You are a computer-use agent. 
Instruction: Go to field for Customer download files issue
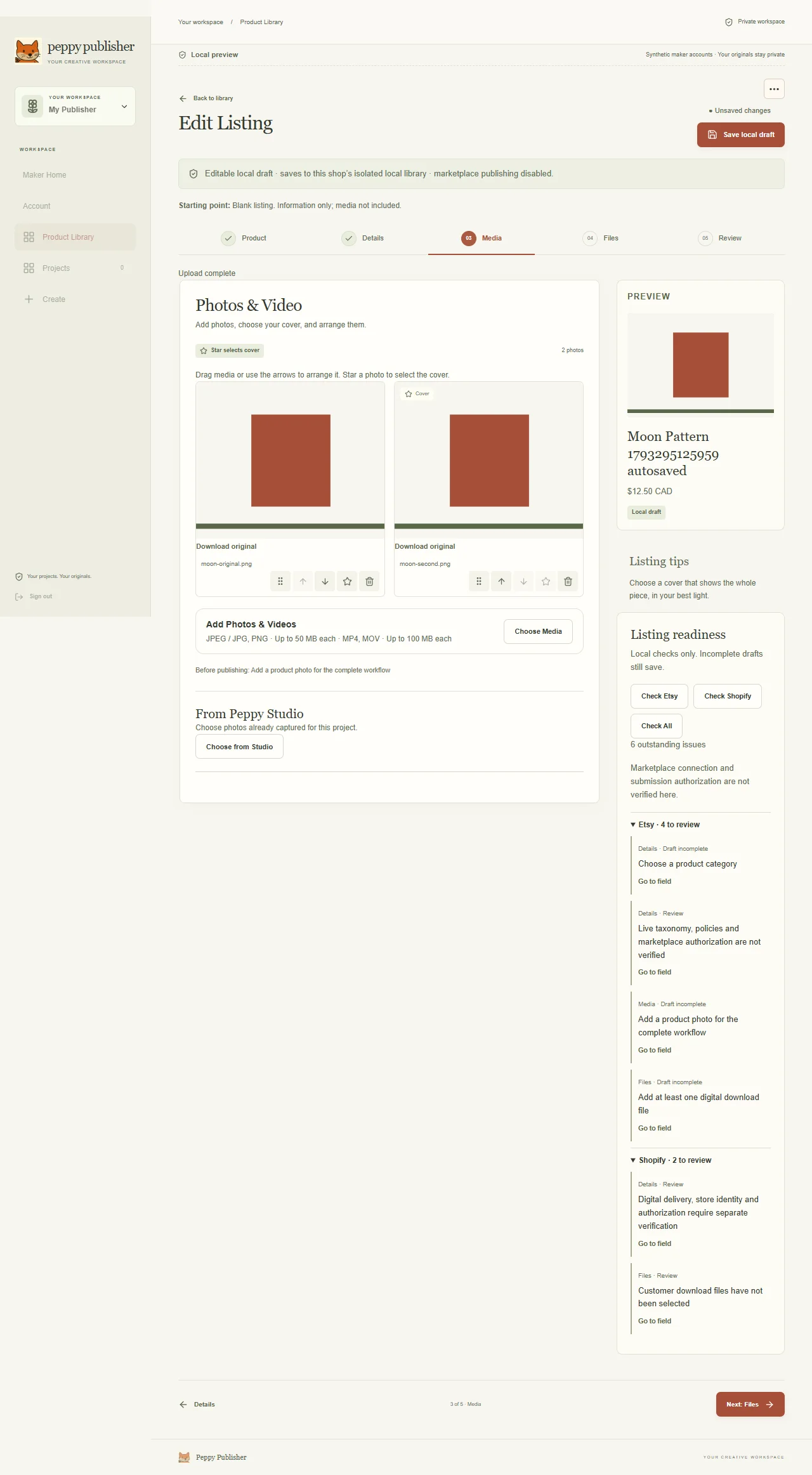(655, 1321)
